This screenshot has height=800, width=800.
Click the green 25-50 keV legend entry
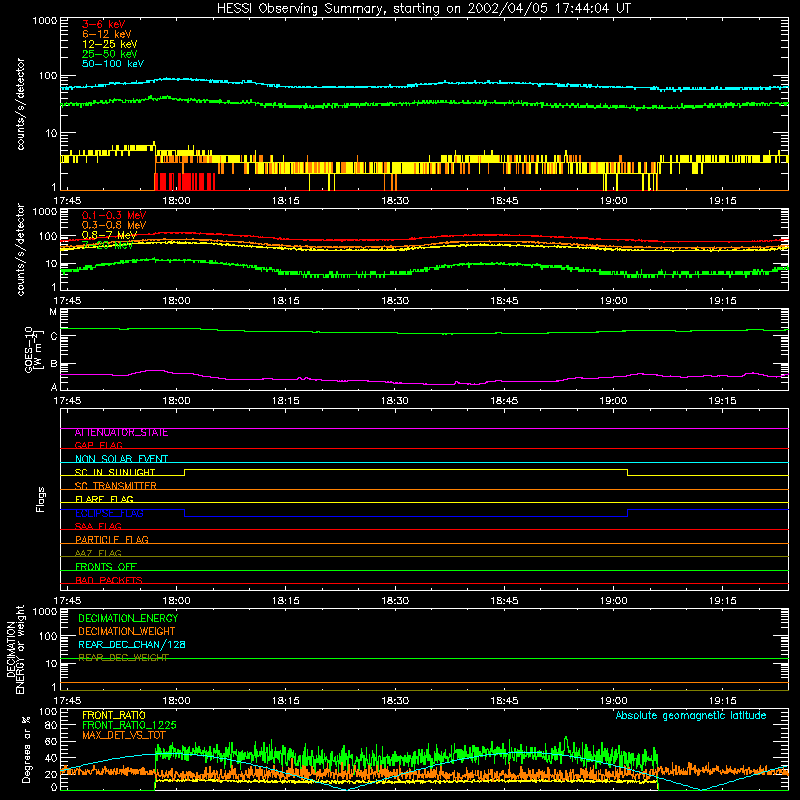[x=110, y=54]
